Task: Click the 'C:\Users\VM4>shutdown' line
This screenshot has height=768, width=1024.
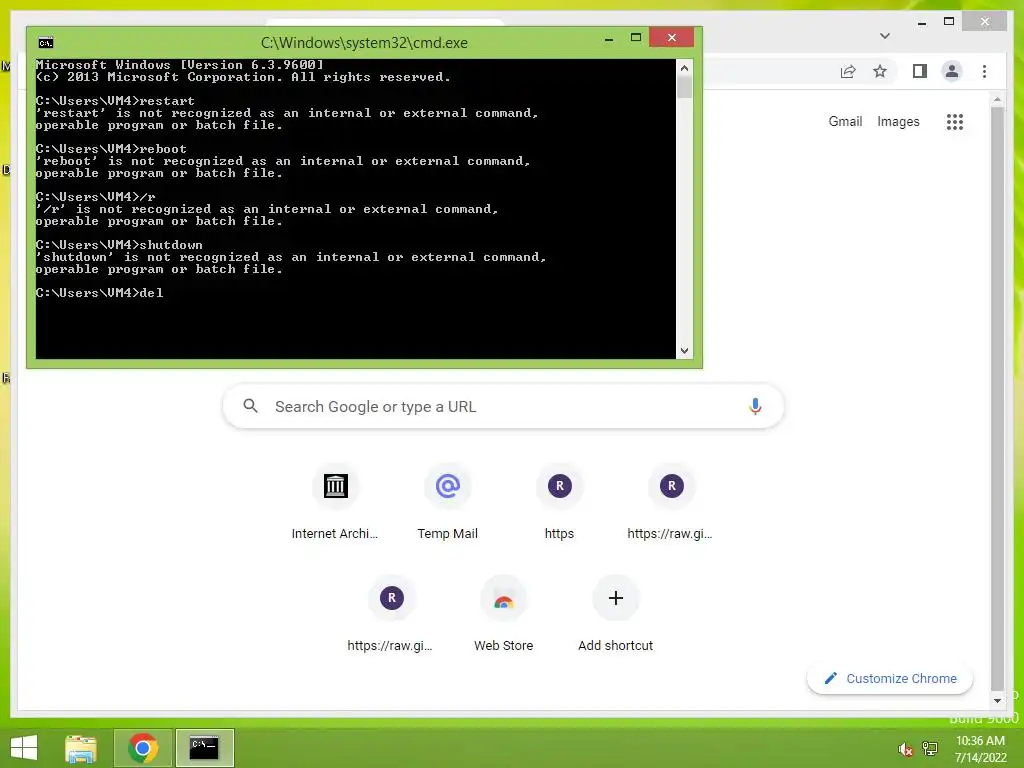Action: [119, 245]
